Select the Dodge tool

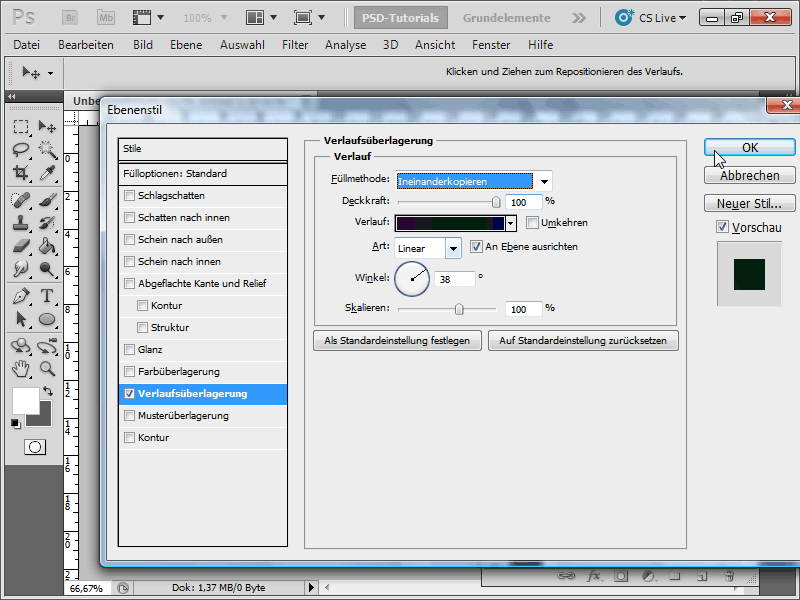pyautogui.click(x=47, y=269)
